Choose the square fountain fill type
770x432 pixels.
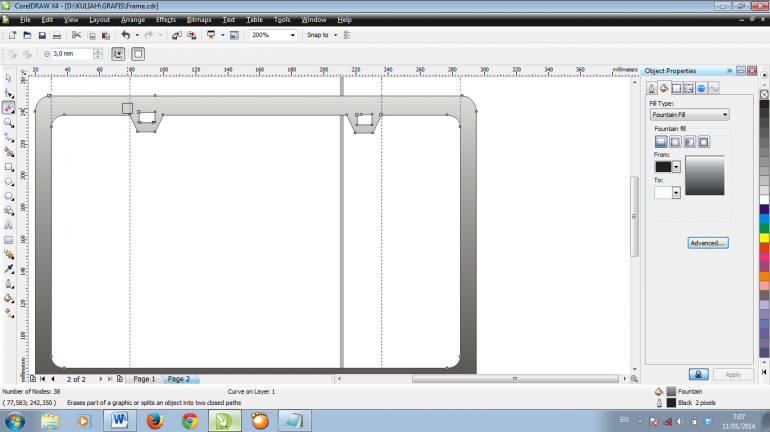pyautogui.click(x=704, y=142)
